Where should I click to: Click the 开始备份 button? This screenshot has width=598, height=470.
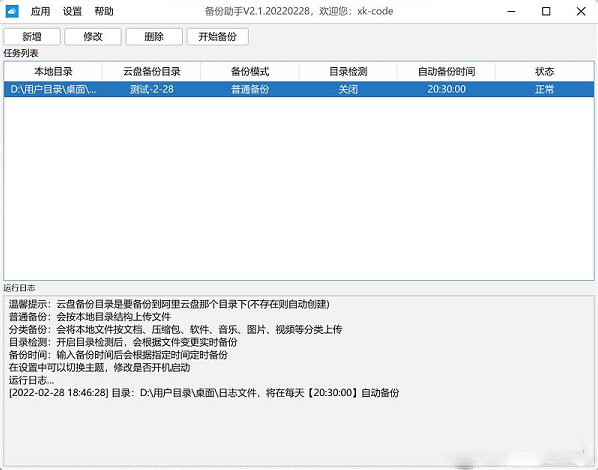click(x=218, y=37)
